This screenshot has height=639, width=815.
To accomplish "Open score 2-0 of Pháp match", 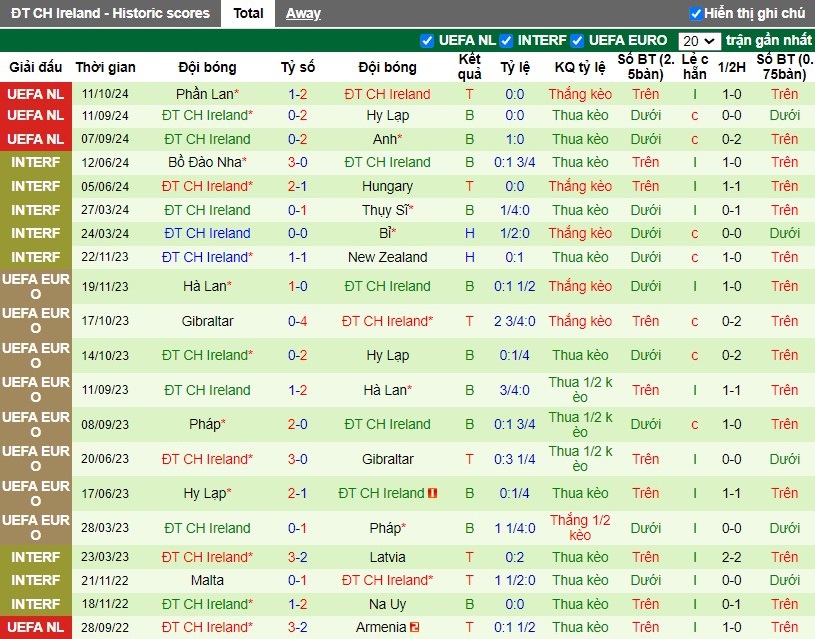I will click(298, 424).
